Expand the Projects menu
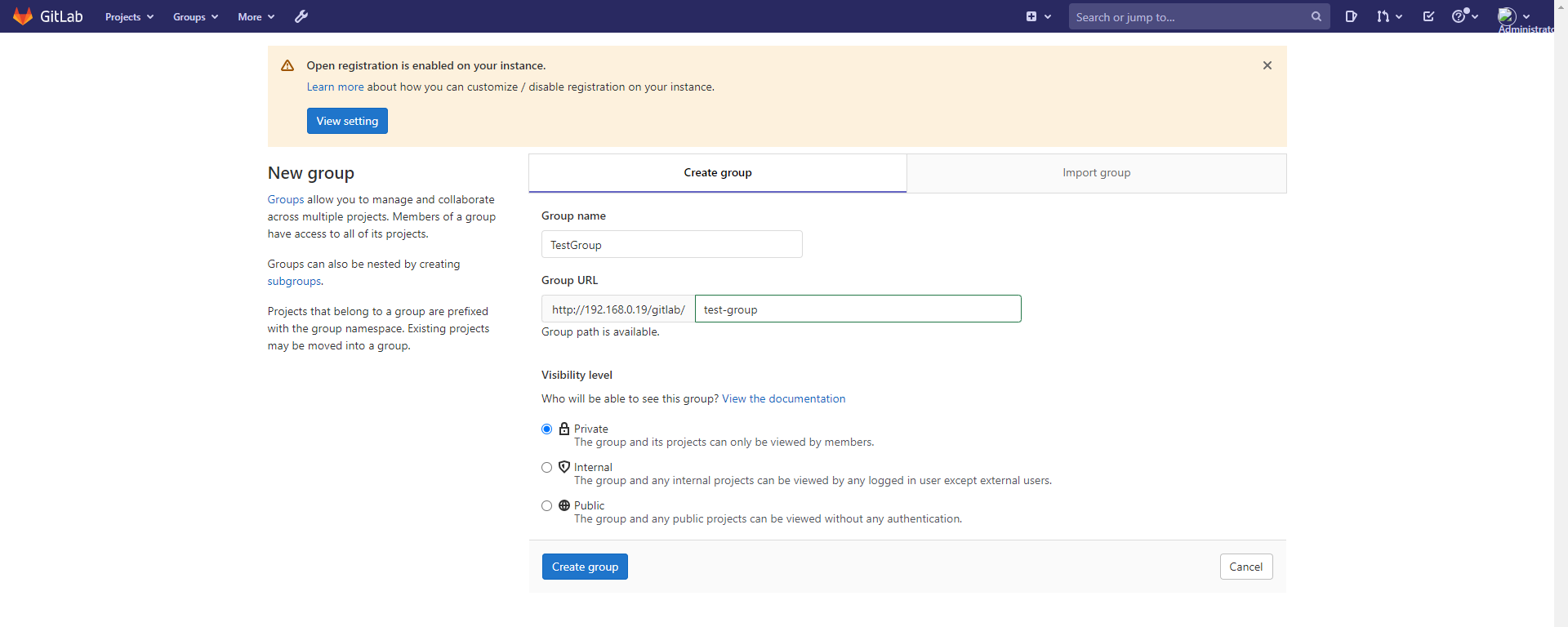The height and width of the screenshot is (627, 1568). [x=129, y=16]
